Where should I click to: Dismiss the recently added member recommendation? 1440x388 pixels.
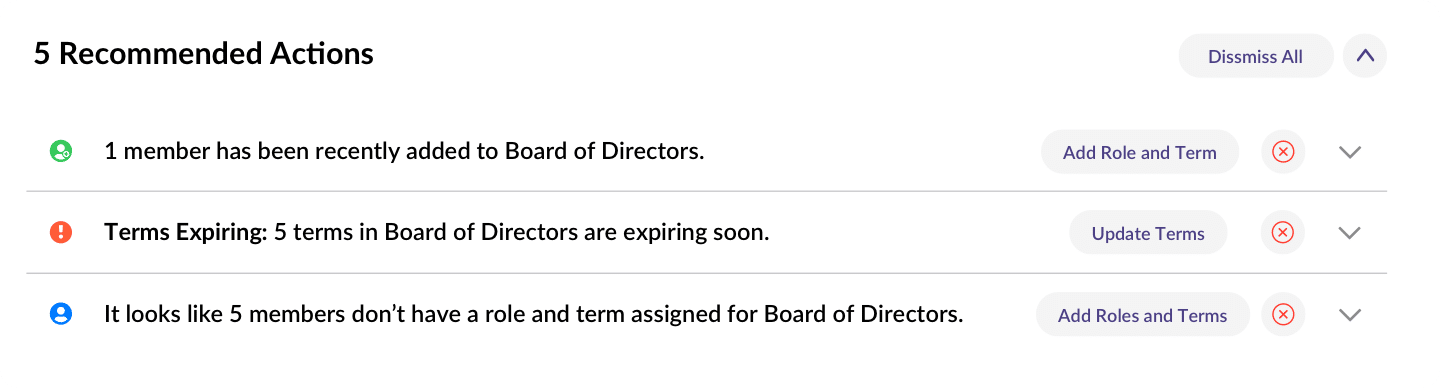coord(1283,152)
